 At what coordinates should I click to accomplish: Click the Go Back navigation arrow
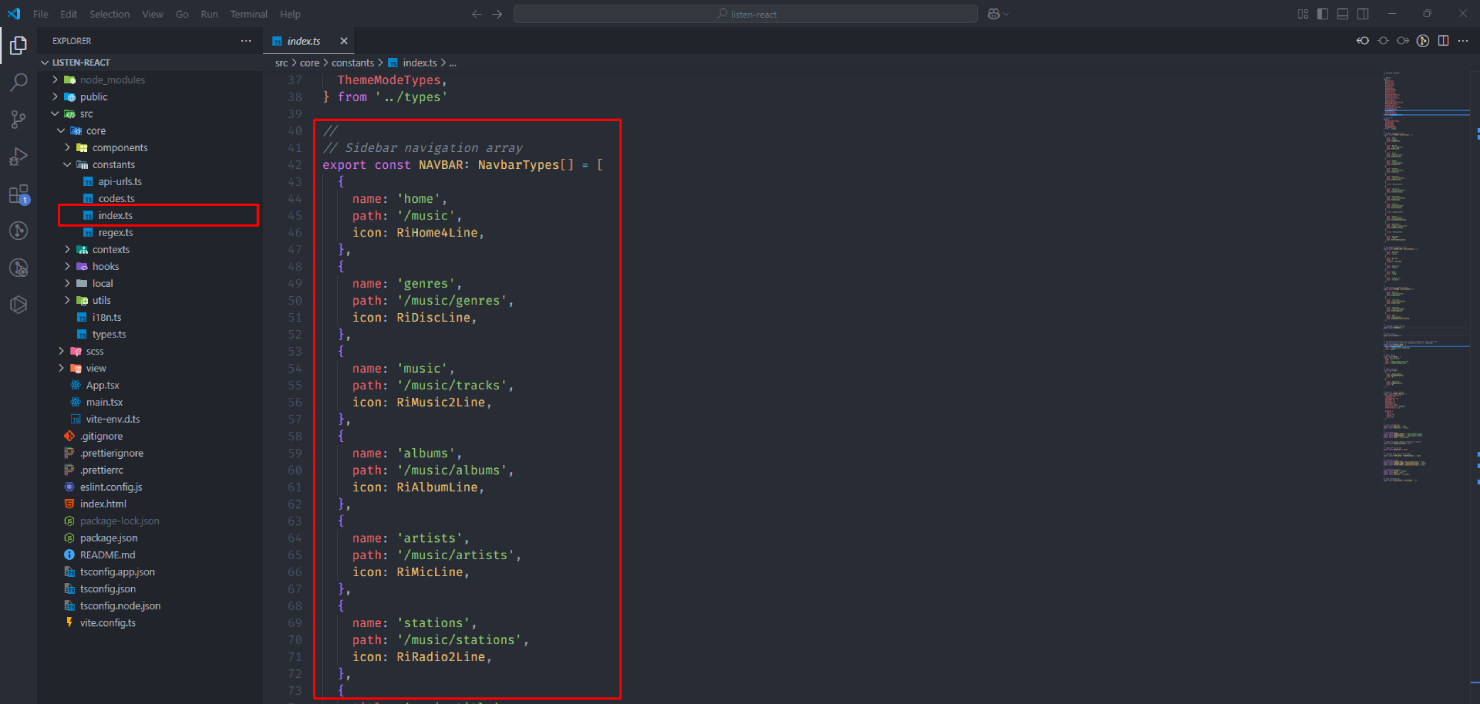[477, 14]
